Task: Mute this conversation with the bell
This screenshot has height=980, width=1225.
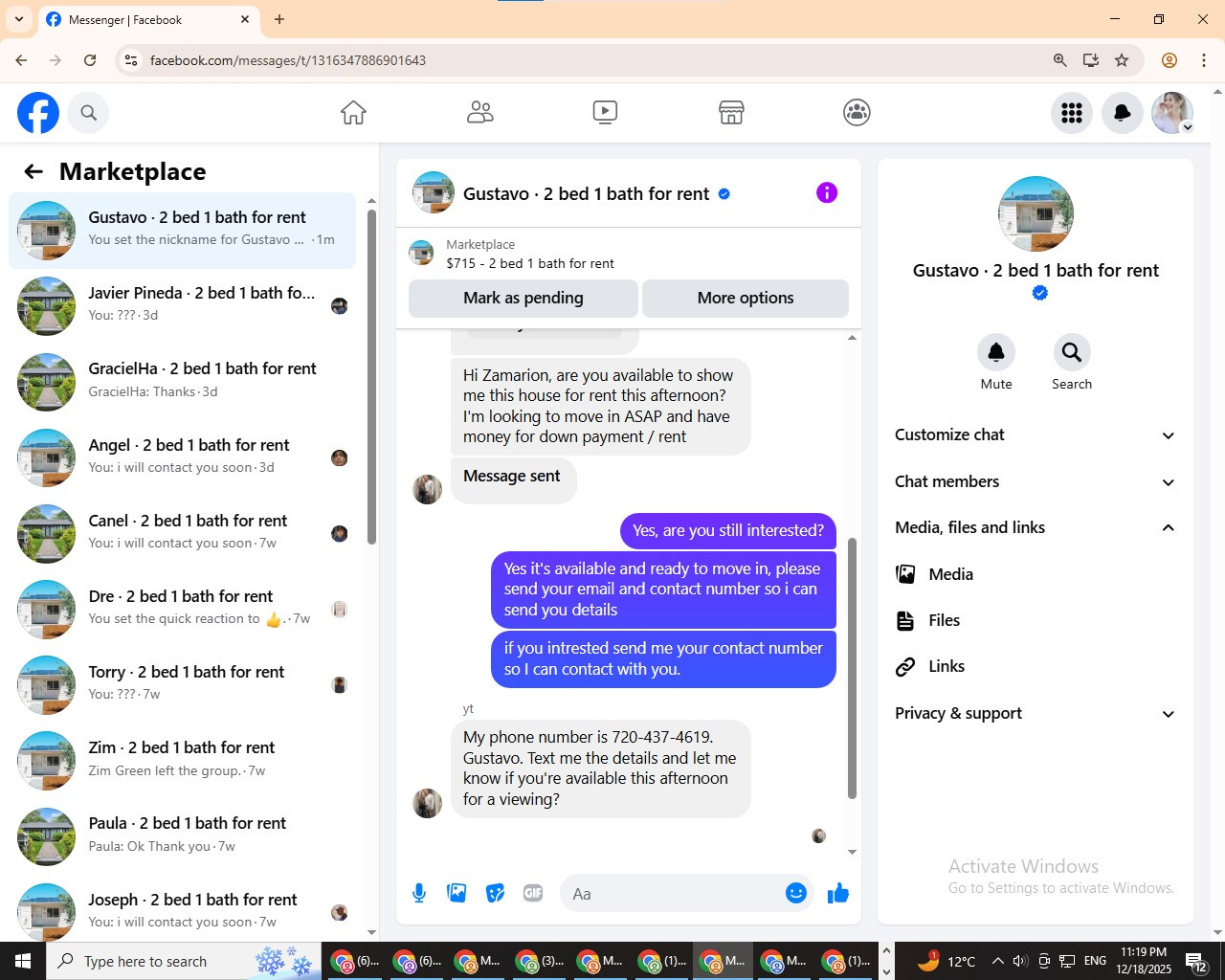Action: pyautogui.click(x=996, y=352)
